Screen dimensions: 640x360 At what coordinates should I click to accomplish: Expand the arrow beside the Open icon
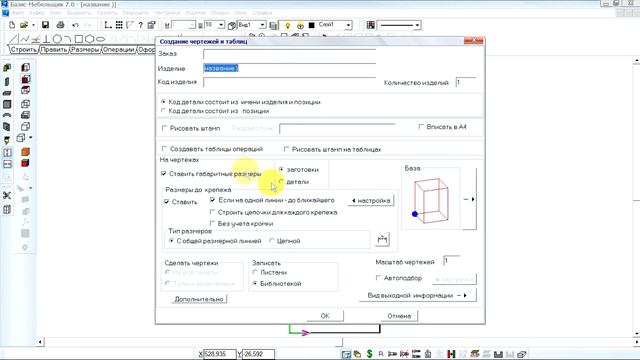(33, 25)
